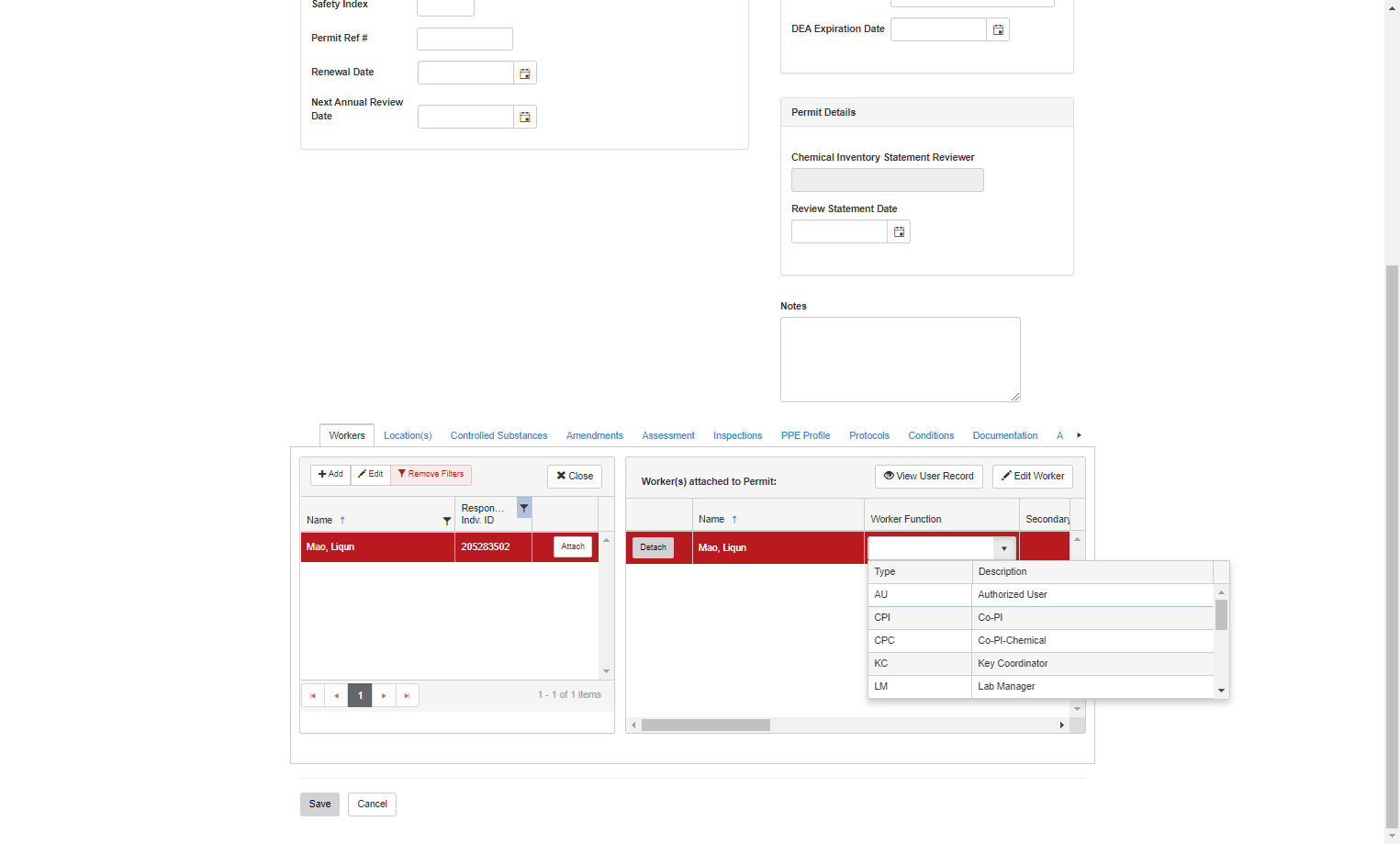This screenshot has height=844, width=1400.
Task: Go to the next page of workers
Action: click(384, 695)
